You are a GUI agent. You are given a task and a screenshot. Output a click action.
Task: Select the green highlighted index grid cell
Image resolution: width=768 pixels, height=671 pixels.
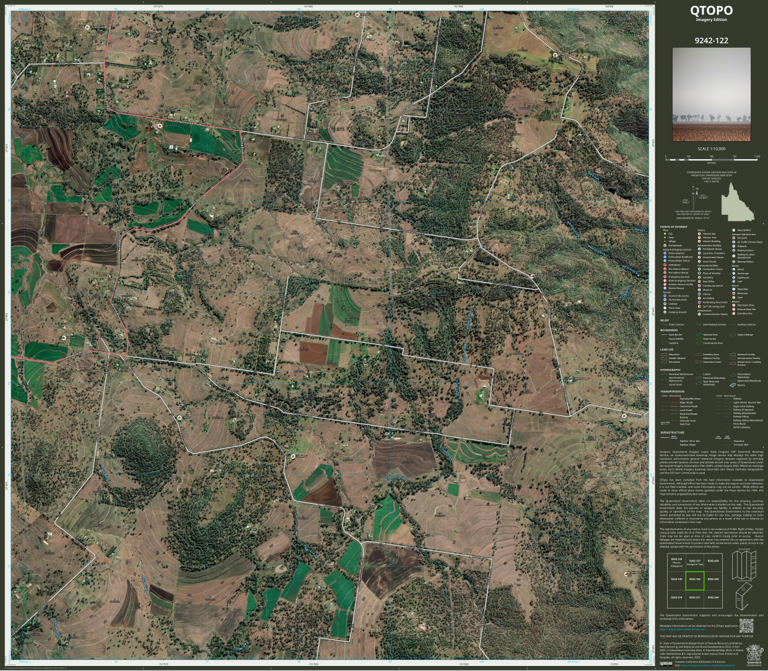tap(695, 580)
